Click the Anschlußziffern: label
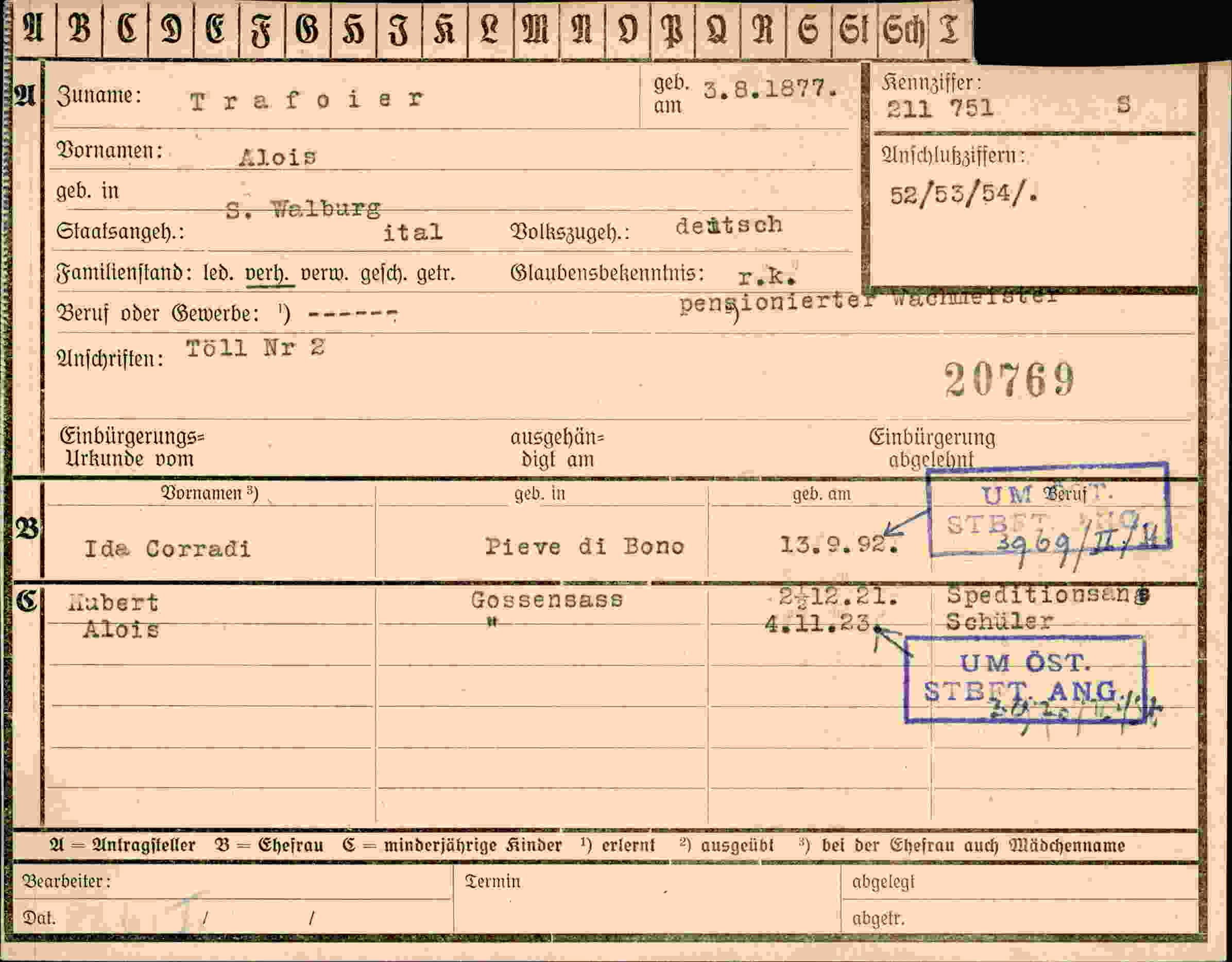 953,155
